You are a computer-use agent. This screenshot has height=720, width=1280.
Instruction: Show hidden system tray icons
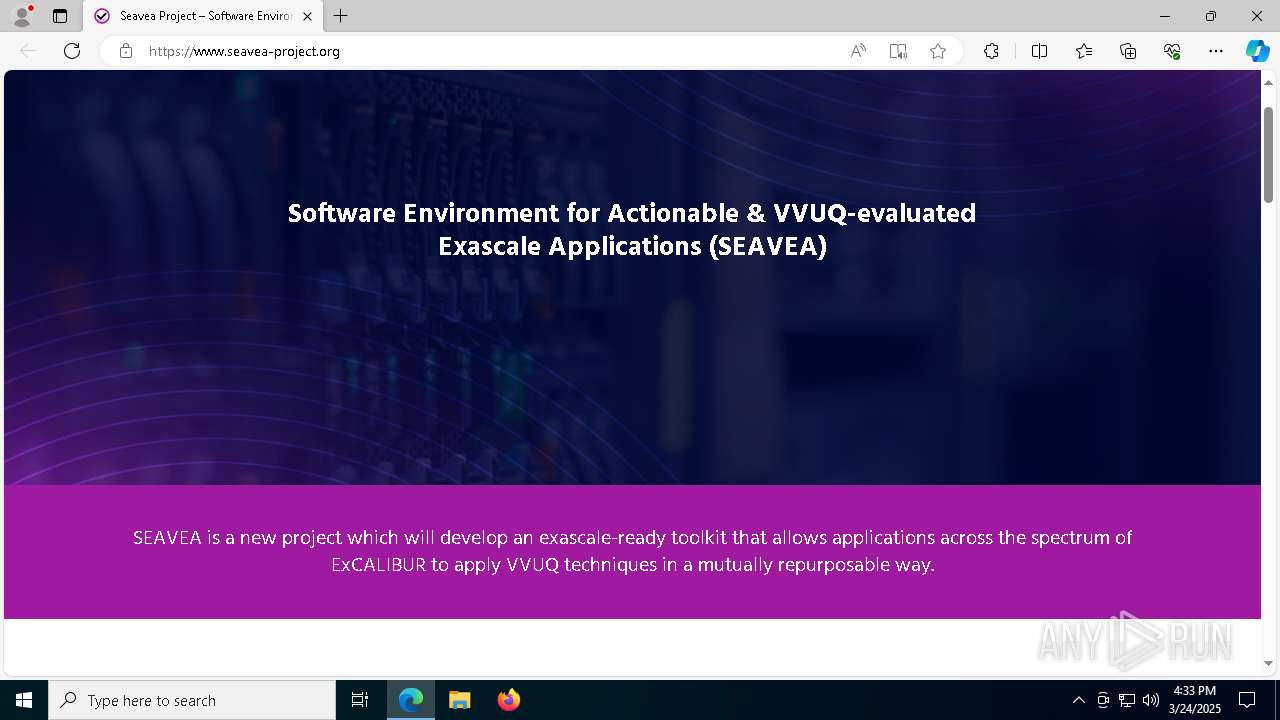click(x=1078, y=700)
